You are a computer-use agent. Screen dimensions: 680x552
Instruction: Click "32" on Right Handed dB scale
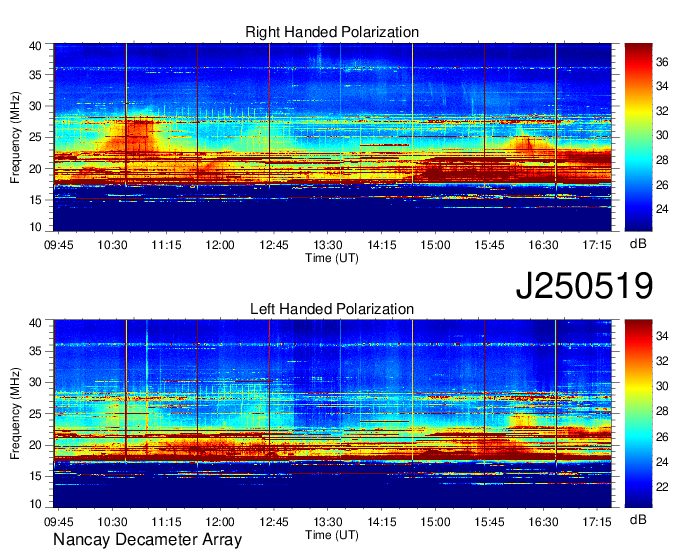662,111
